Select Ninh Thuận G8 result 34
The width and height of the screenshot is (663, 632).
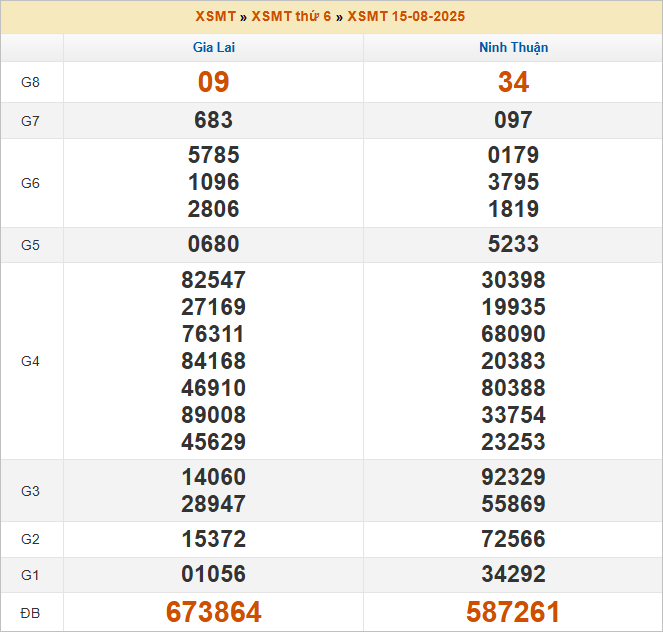(x=513, y=82)
